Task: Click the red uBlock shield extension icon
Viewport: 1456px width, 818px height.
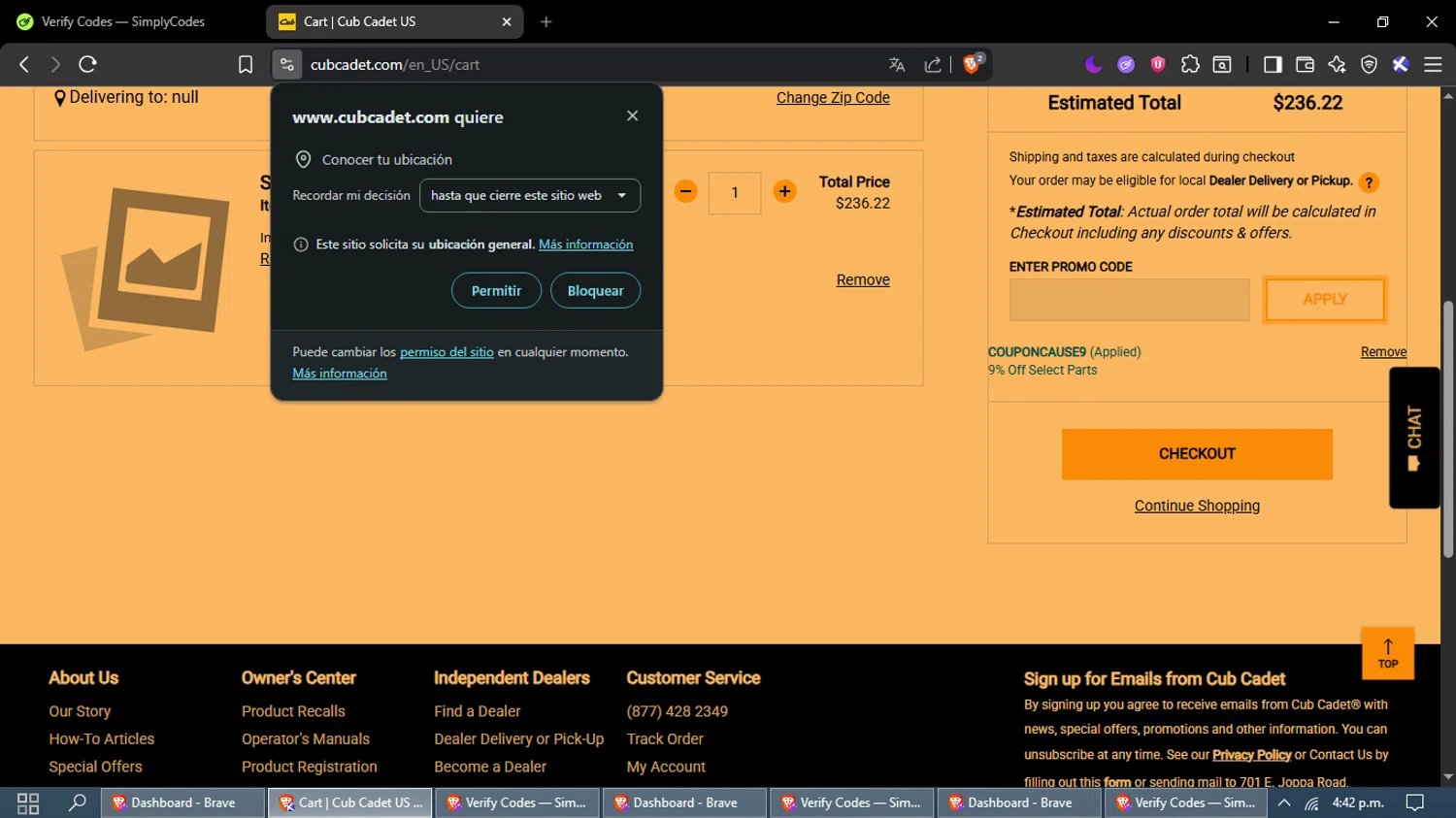Action: point(1158,64)
